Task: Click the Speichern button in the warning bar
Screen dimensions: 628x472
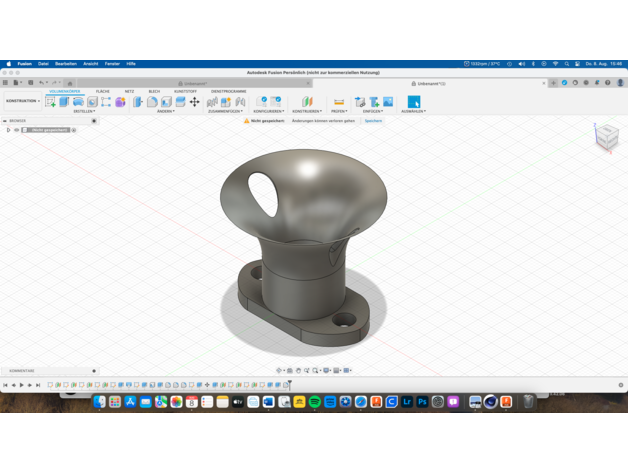Action: [373, 120]
